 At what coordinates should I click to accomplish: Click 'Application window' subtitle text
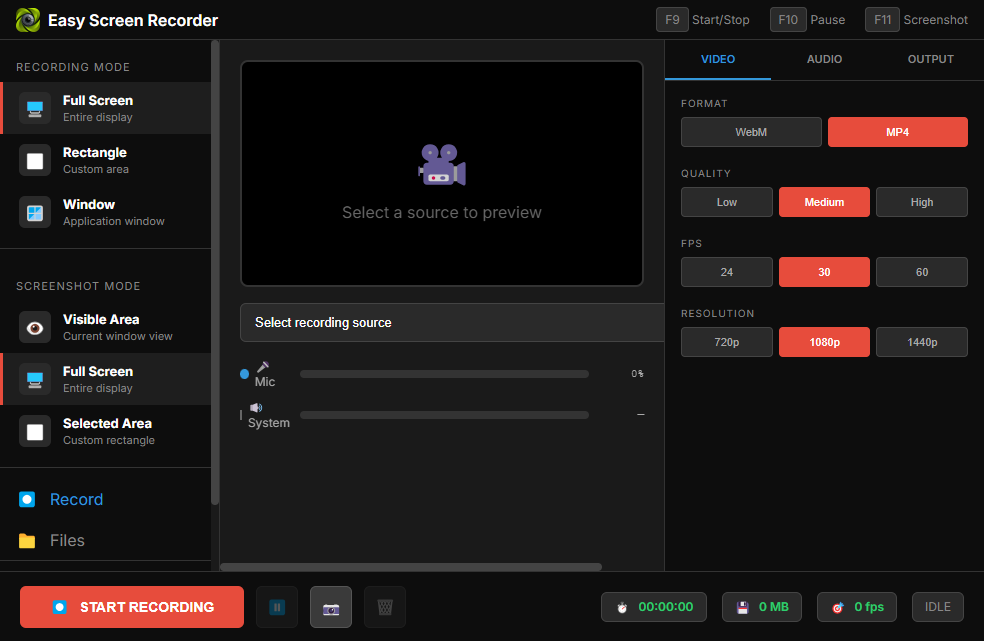pos(114,221)
